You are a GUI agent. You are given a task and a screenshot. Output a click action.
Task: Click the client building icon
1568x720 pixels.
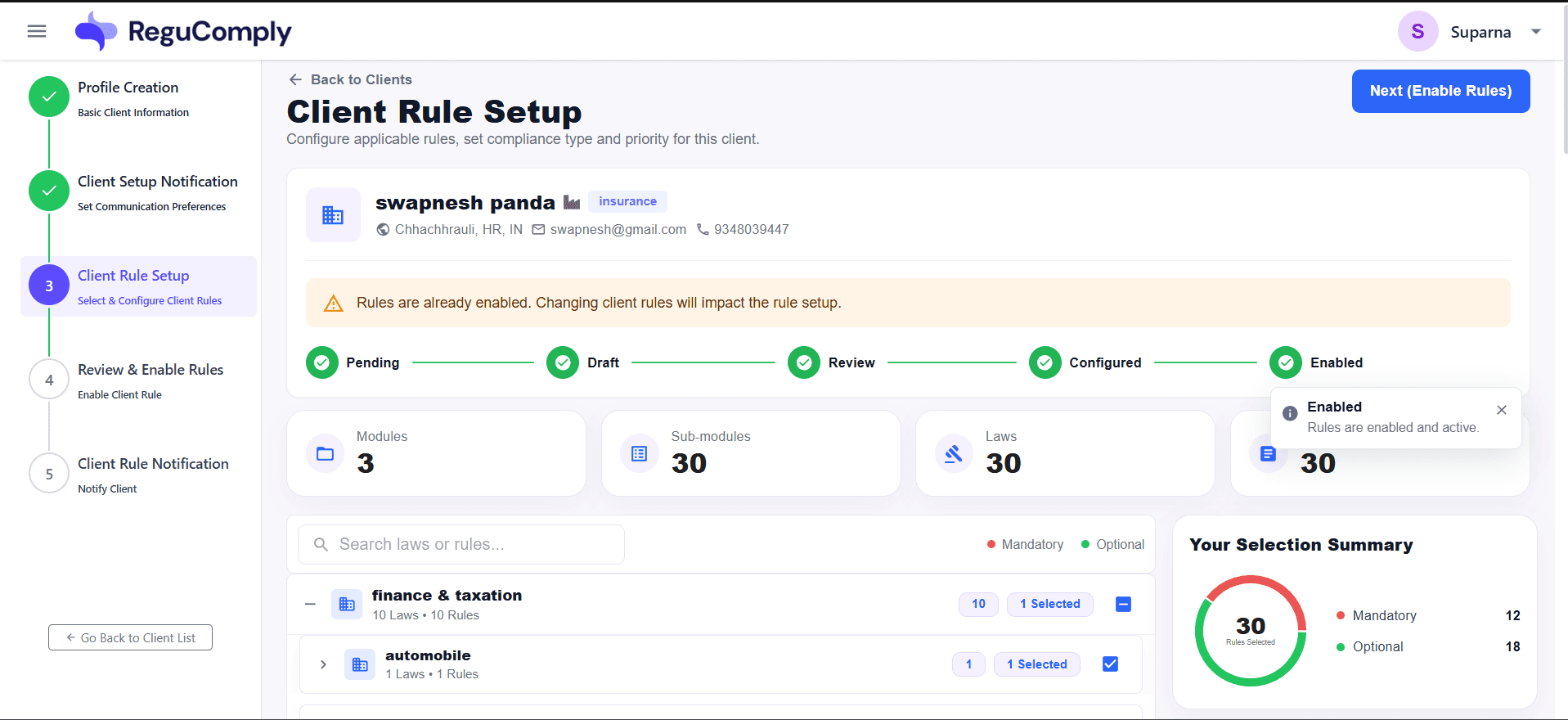(333, 215)
